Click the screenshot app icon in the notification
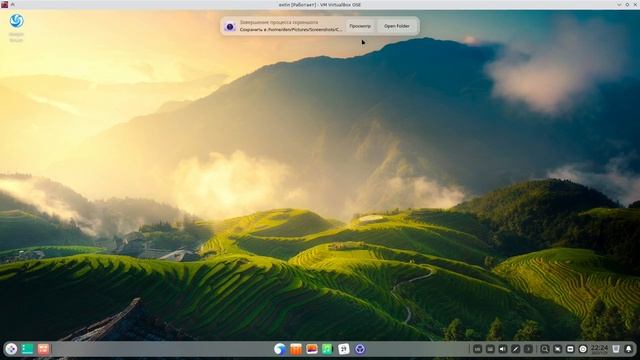 point(230,27)
